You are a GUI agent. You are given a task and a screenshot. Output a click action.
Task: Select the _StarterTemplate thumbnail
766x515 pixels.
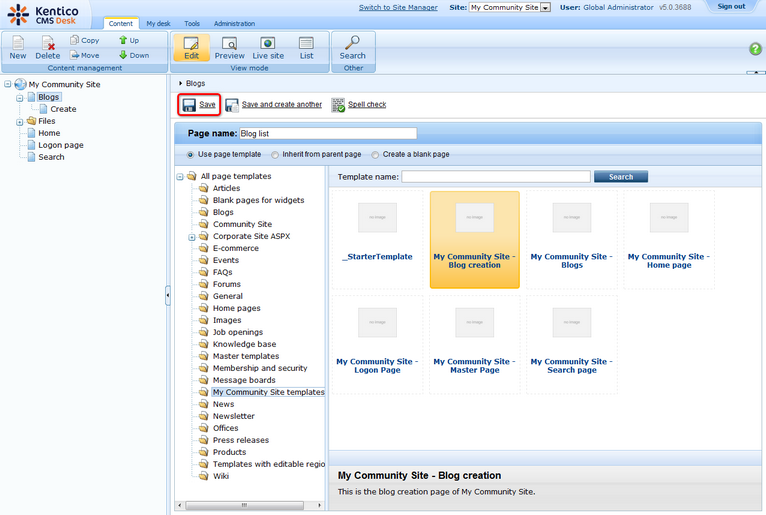[x=377, y=239]
